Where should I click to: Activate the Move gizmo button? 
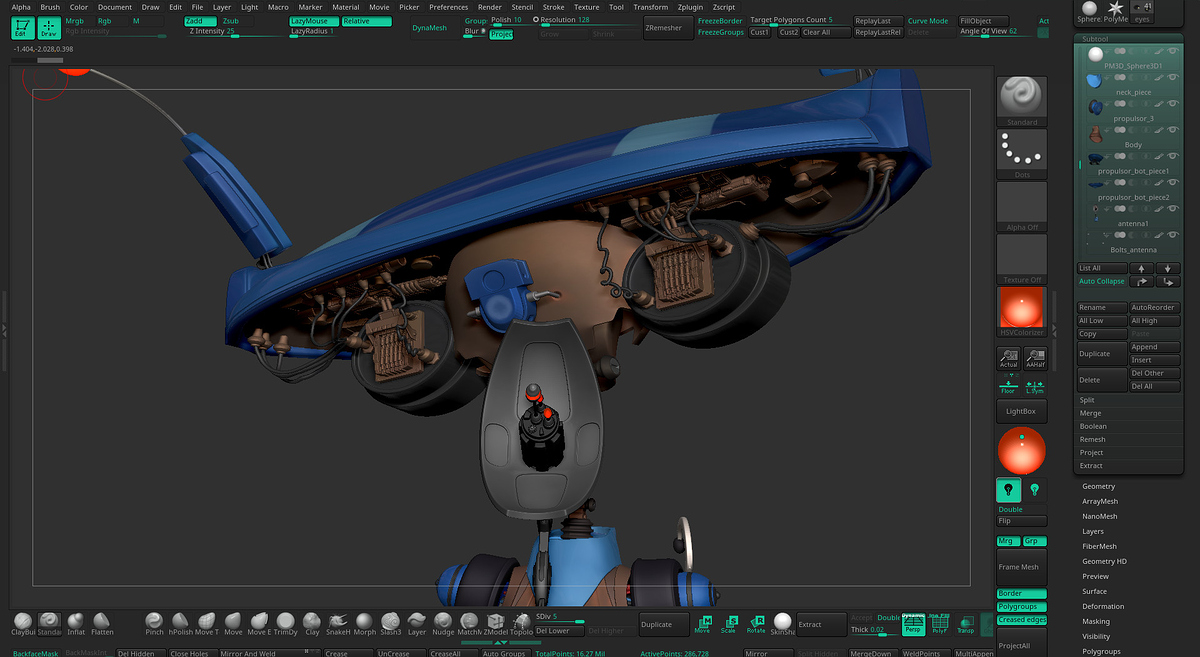tap(702, 624)
